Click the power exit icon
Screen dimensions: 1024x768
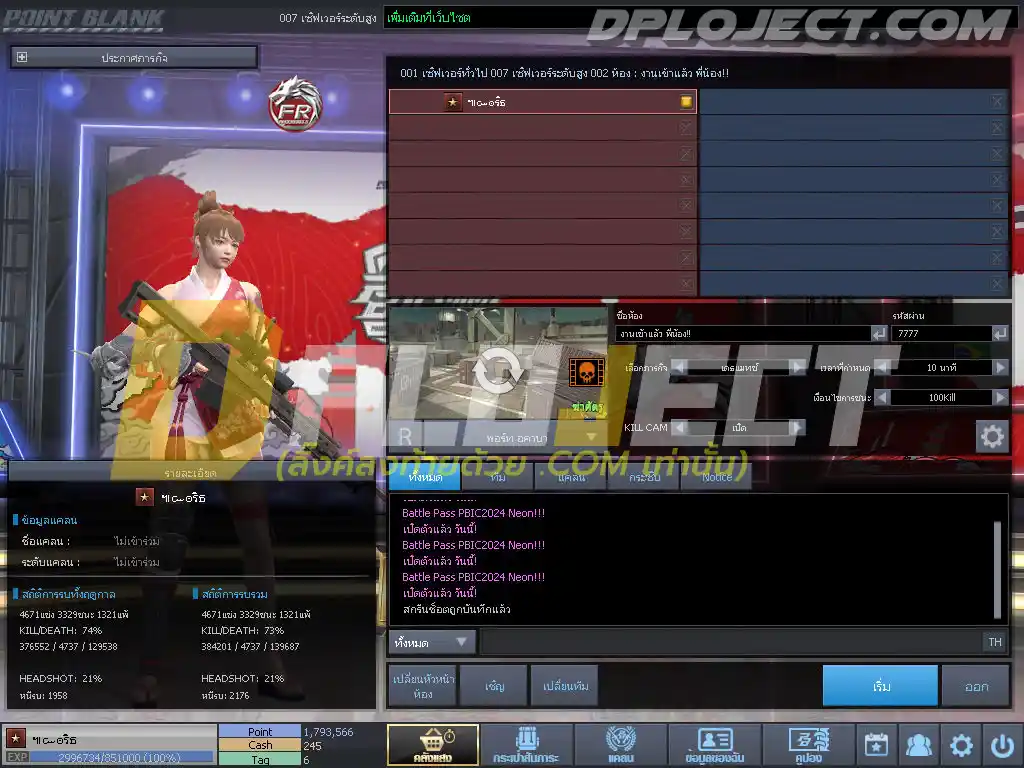pyautogui.click(x=1002, y=744)
